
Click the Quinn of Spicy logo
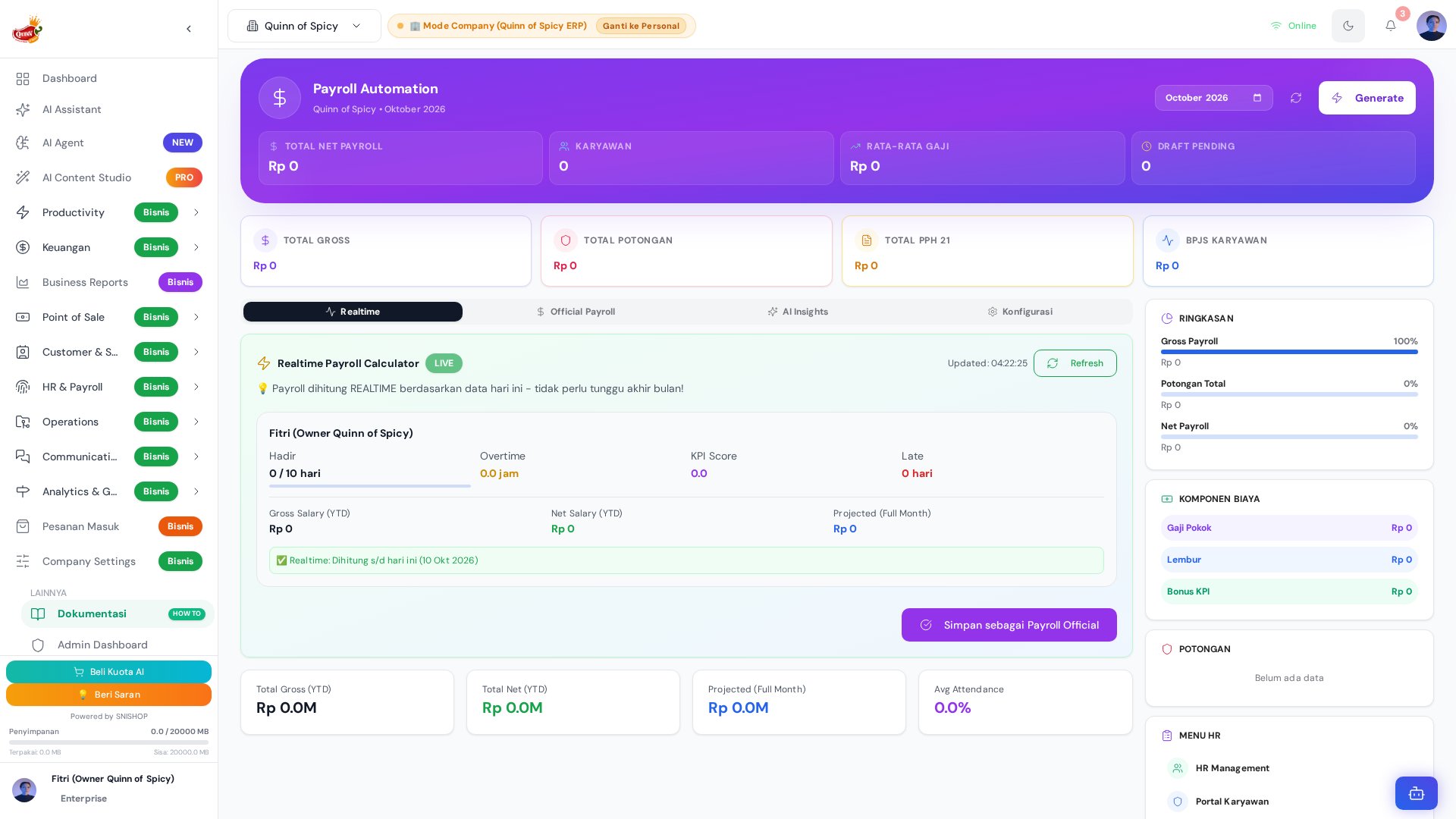tap(27, 30)
